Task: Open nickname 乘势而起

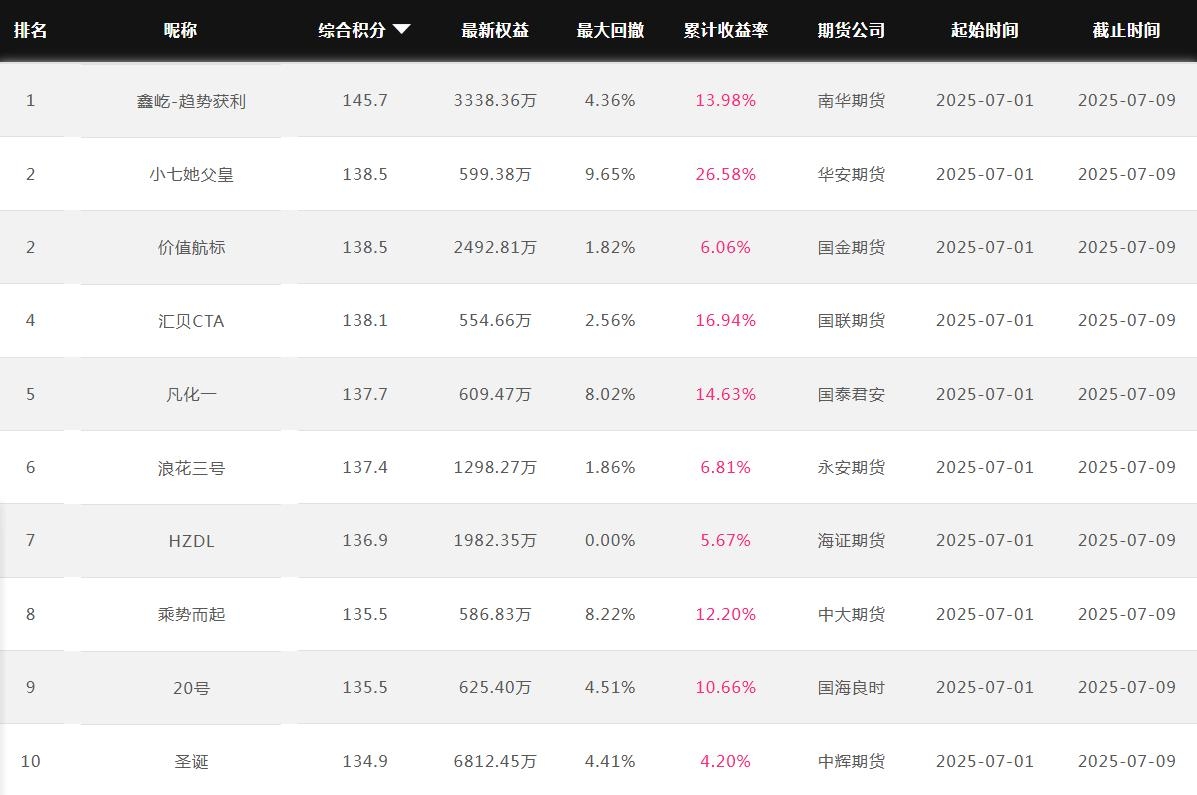Action: (x=192, y=614)
